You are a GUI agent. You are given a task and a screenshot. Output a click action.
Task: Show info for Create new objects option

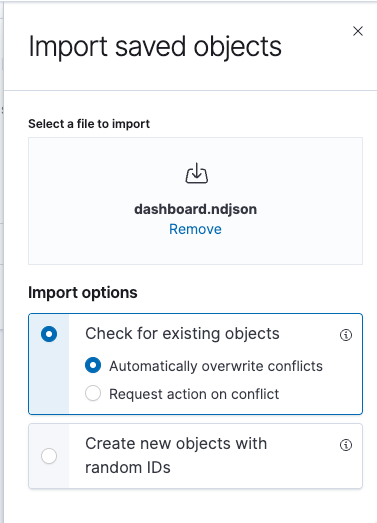click(x=346, y=445)
